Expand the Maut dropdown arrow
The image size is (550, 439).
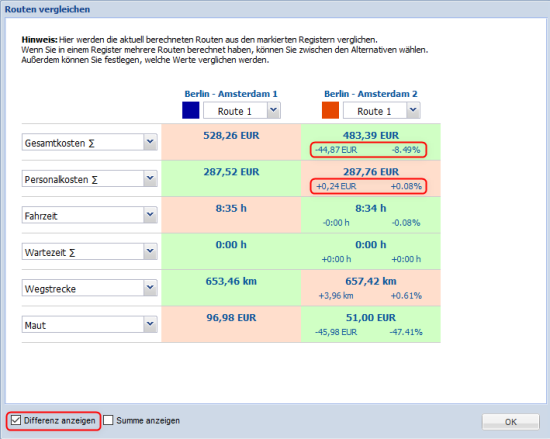150,324
